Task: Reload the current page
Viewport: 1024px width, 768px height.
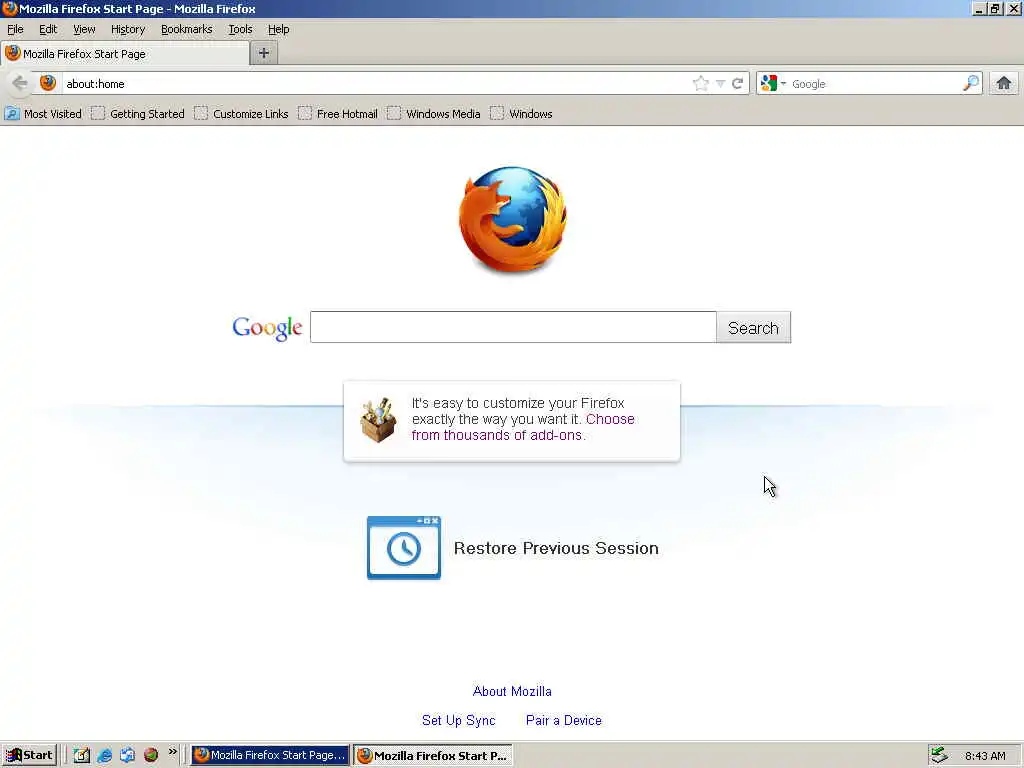Action: [737, 84]
